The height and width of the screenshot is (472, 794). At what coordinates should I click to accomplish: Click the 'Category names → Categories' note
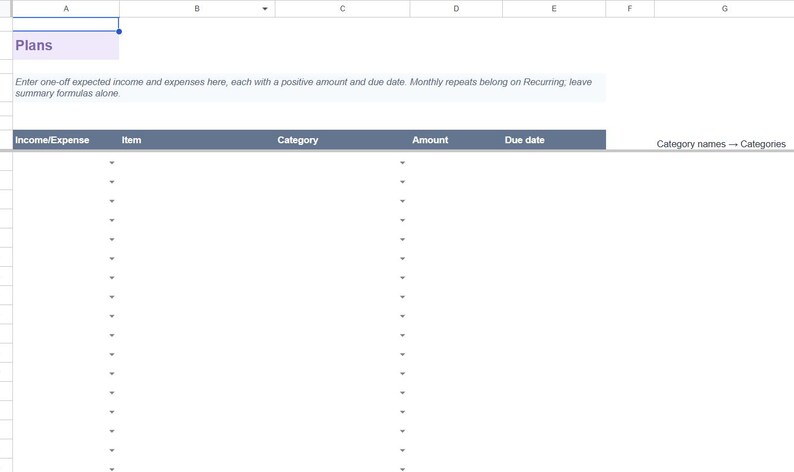[721, 144]
